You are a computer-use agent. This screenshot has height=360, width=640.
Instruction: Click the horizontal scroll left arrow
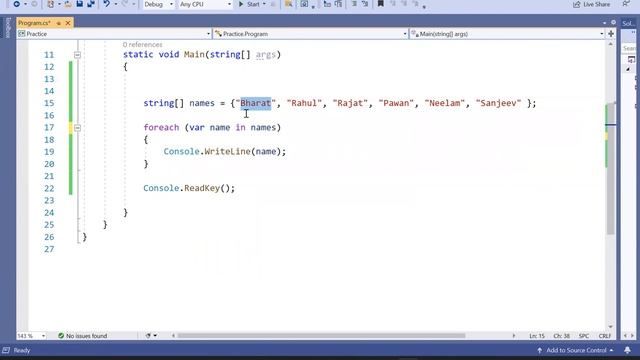pyautogui.click(x=173, y=336)
